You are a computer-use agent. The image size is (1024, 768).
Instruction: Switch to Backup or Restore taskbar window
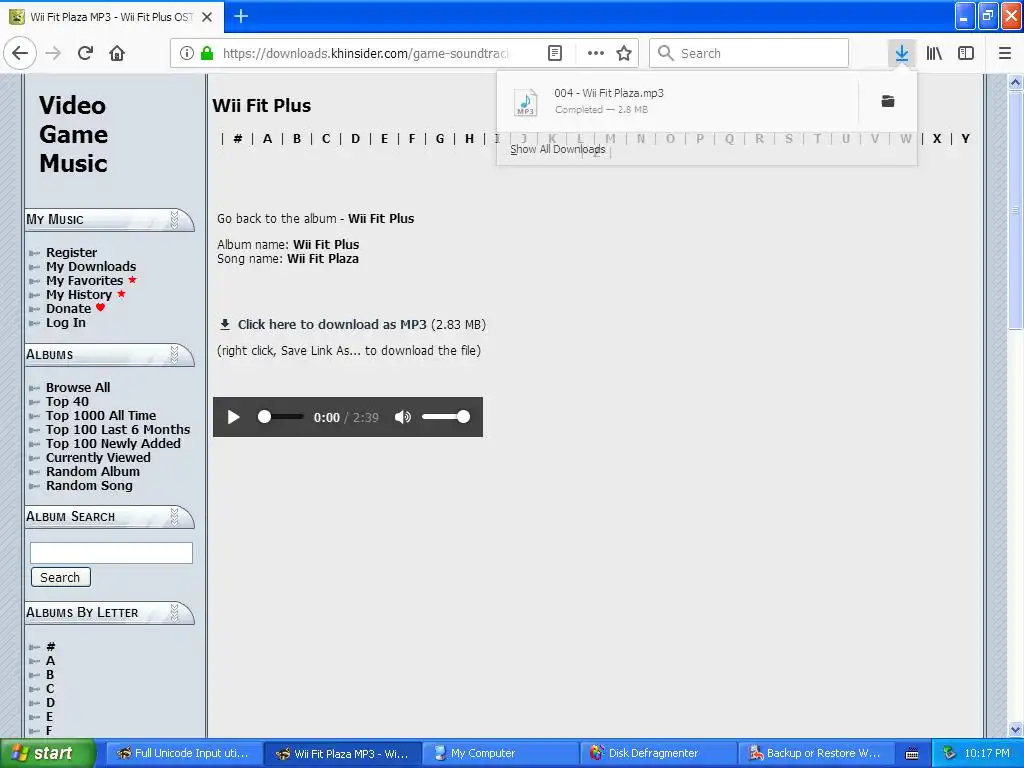816,754
